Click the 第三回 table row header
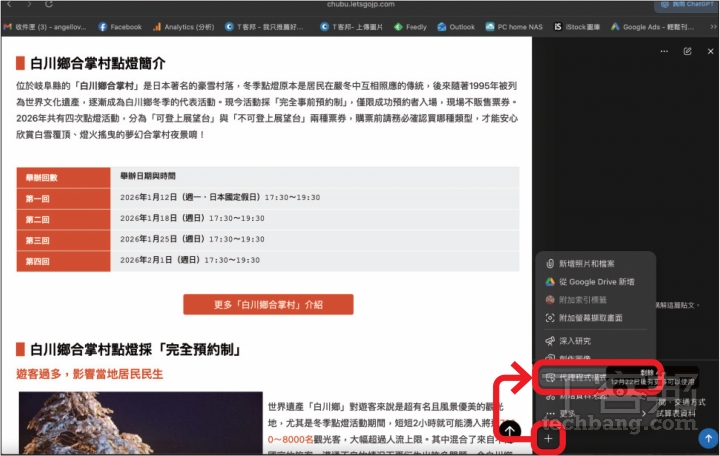720x456 pixels. tap(63, 240)
